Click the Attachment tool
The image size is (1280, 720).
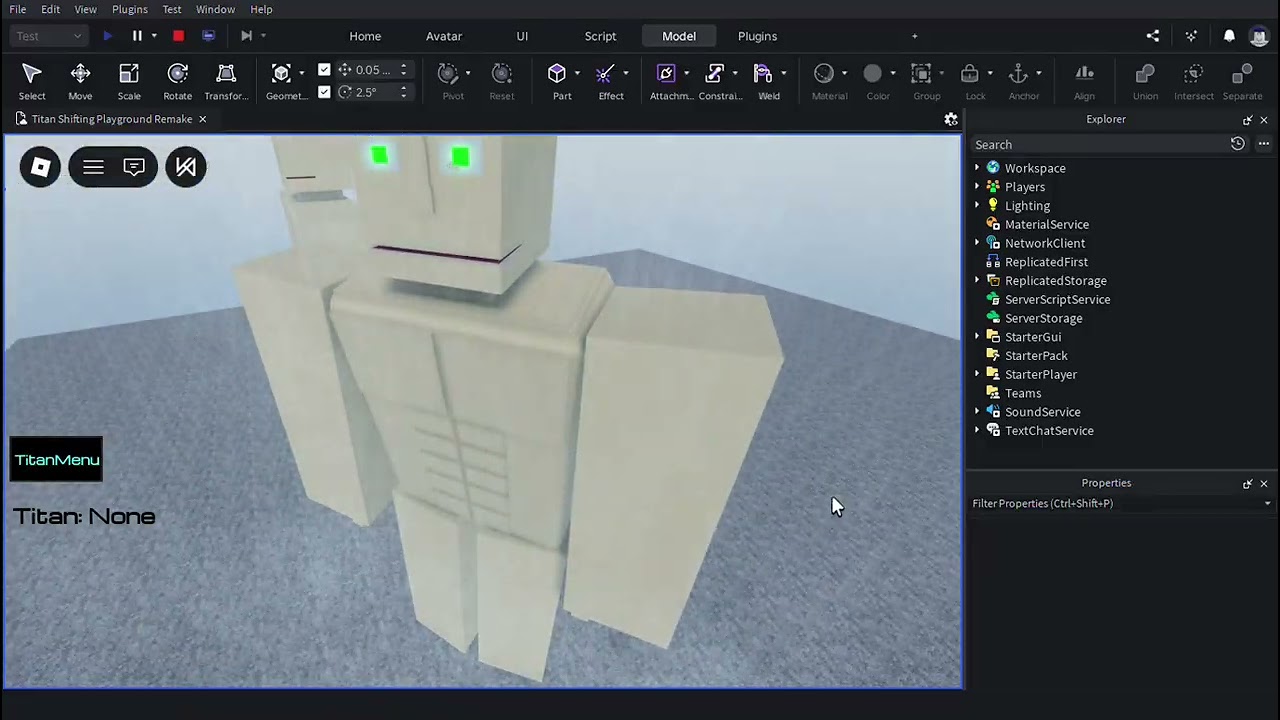tap(666, 74)
